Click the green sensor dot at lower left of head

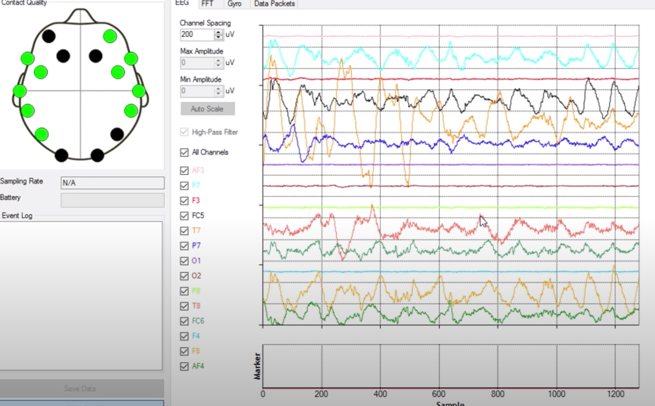tap(42, 134)
